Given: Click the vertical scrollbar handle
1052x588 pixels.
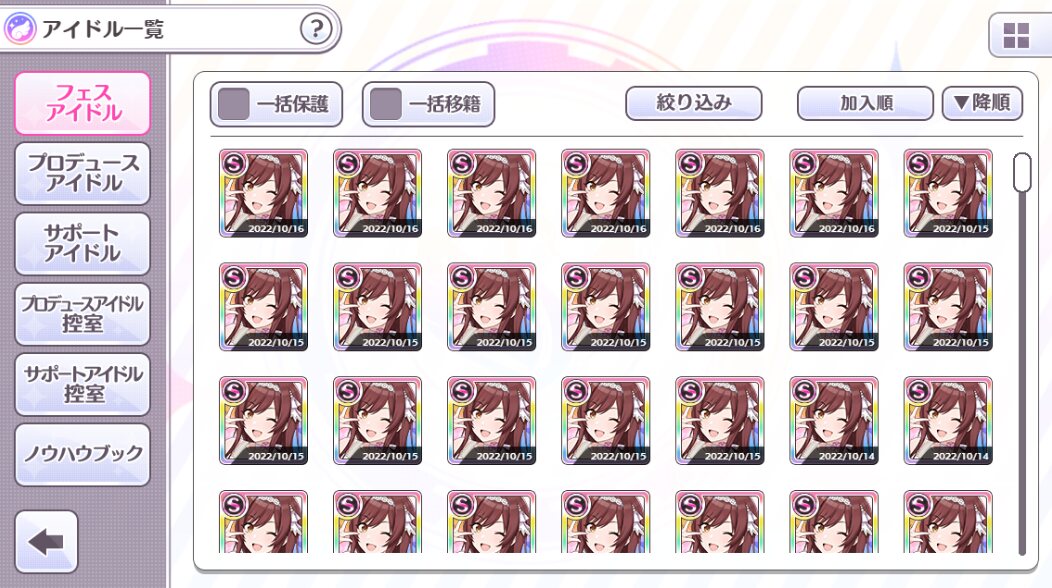Looking at the screenshot, I should click(1022, 173).
